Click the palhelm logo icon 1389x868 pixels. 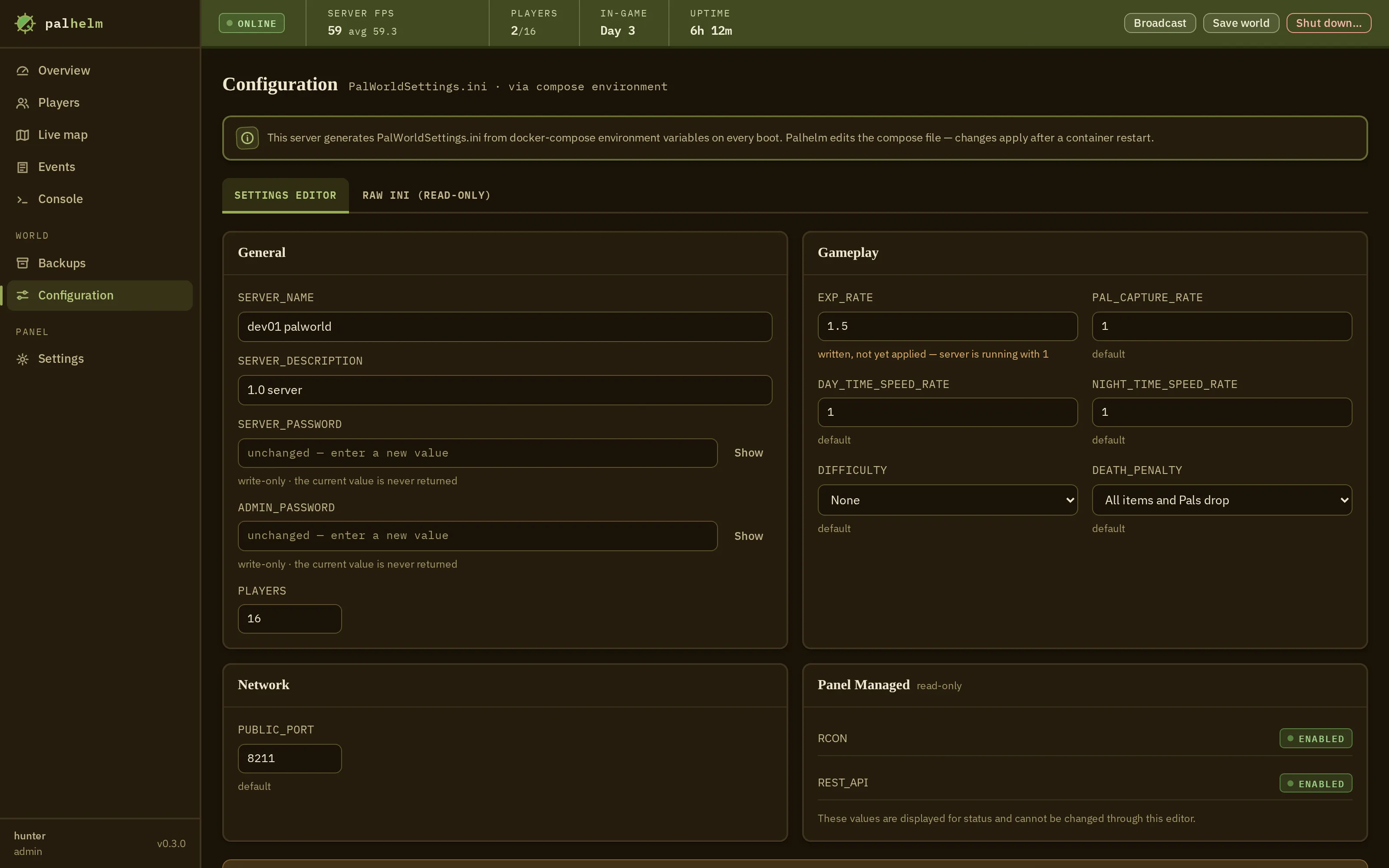pyautogui.click(x=25, y=23)
